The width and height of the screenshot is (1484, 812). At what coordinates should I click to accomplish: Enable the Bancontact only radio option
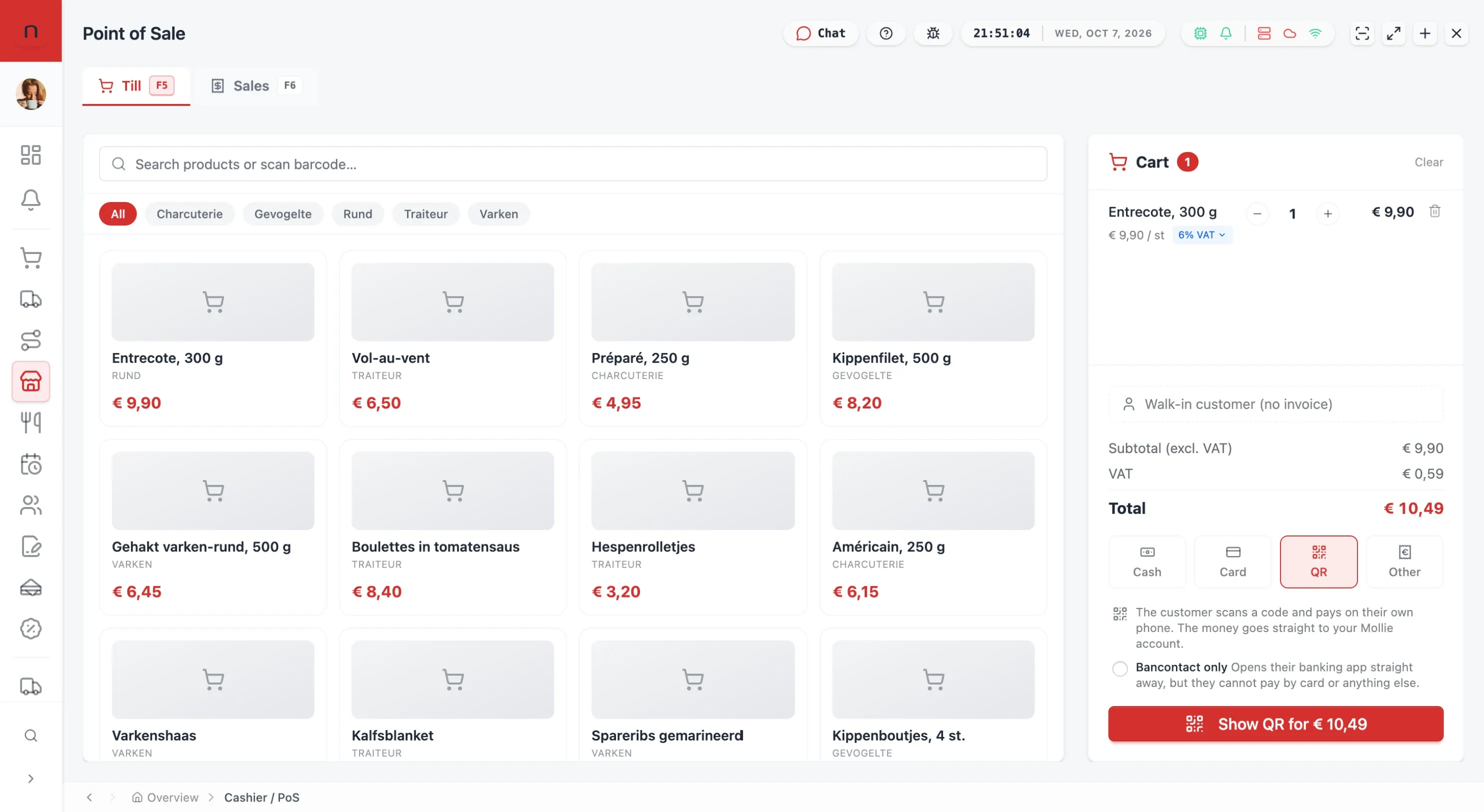click(x=1120, y=668)
